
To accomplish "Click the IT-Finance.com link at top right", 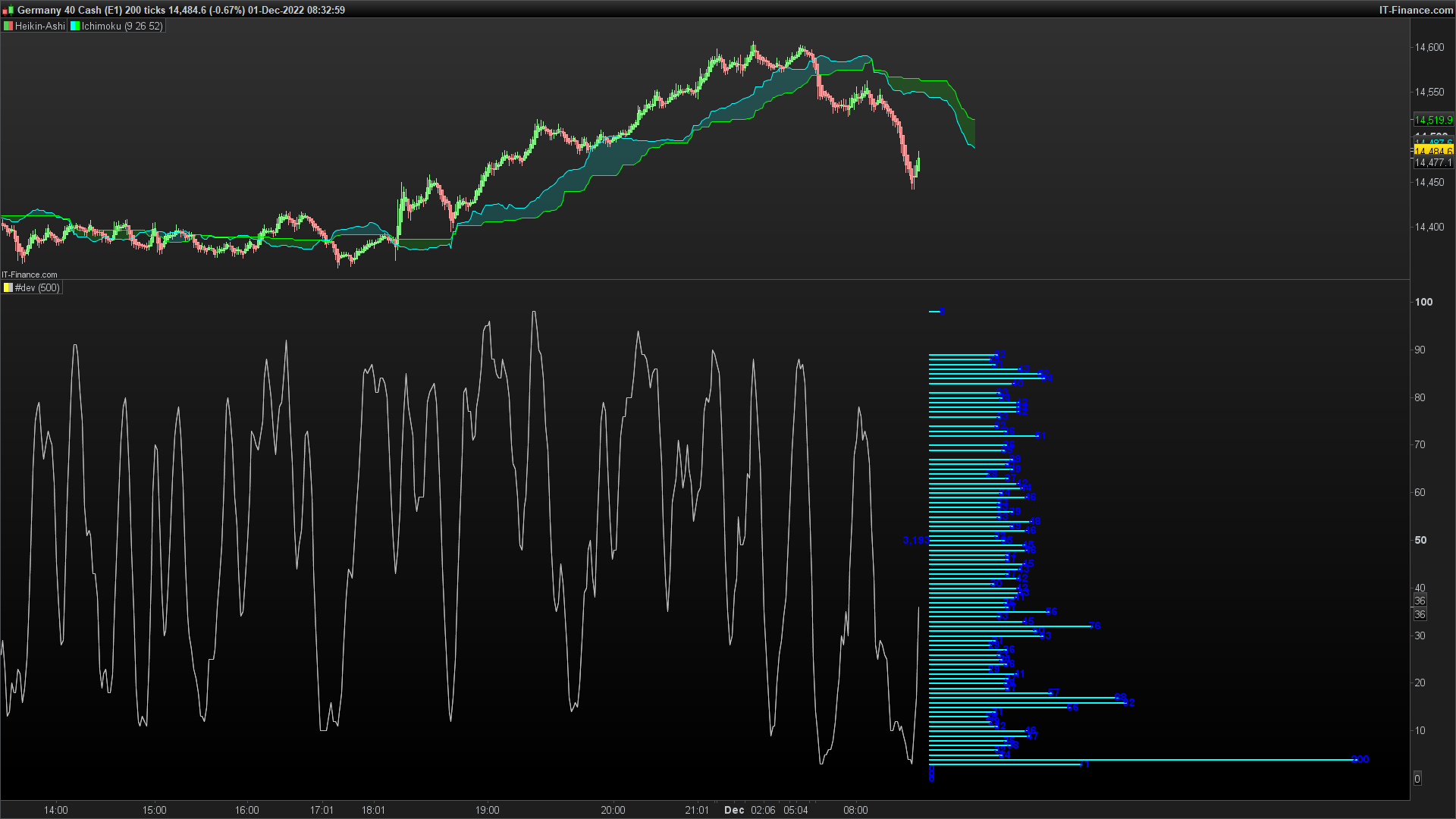I will coord(1416,10).
